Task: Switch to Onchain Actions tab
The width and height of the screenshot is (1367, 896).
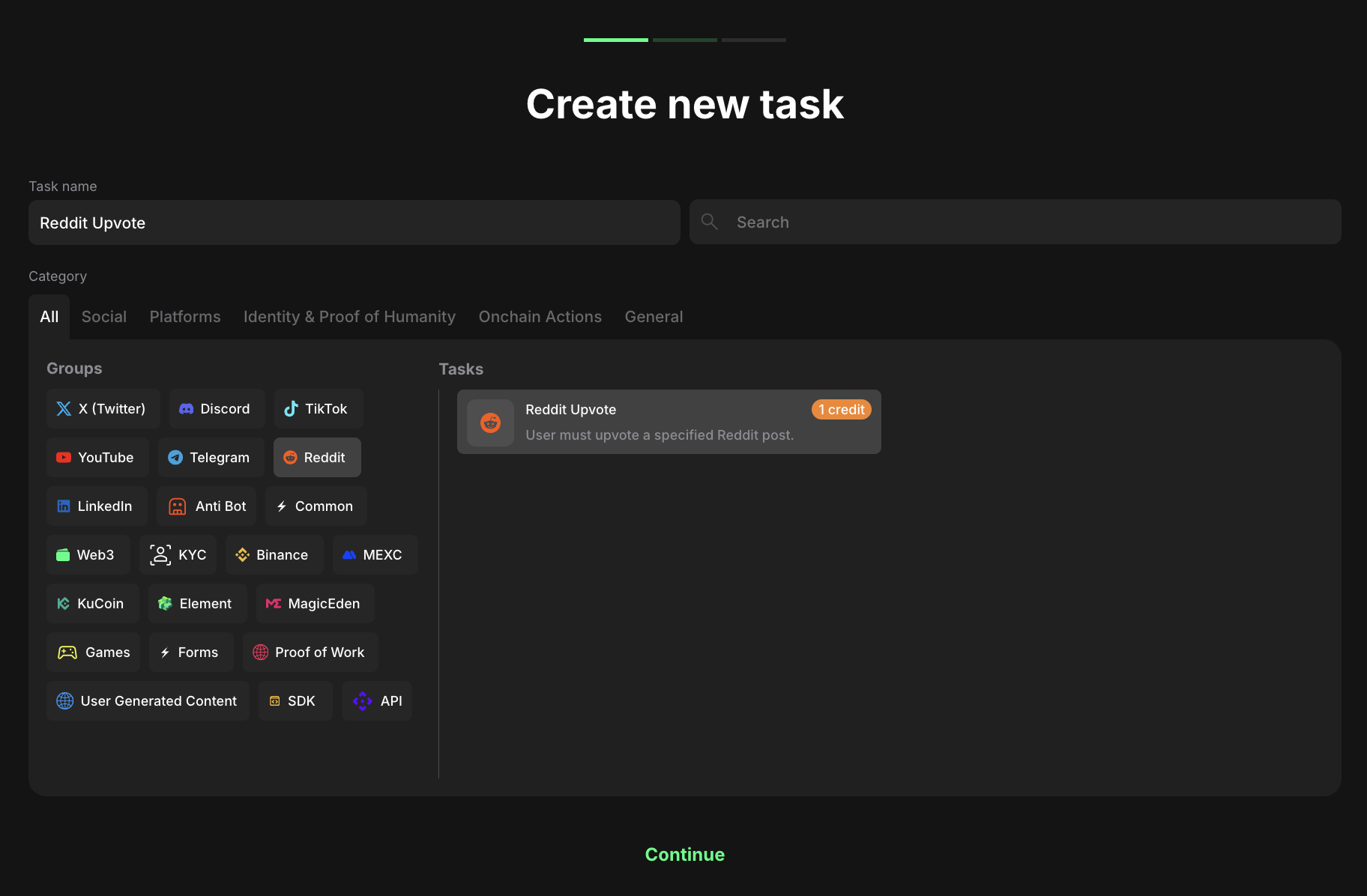Action: tap(540, 317)
